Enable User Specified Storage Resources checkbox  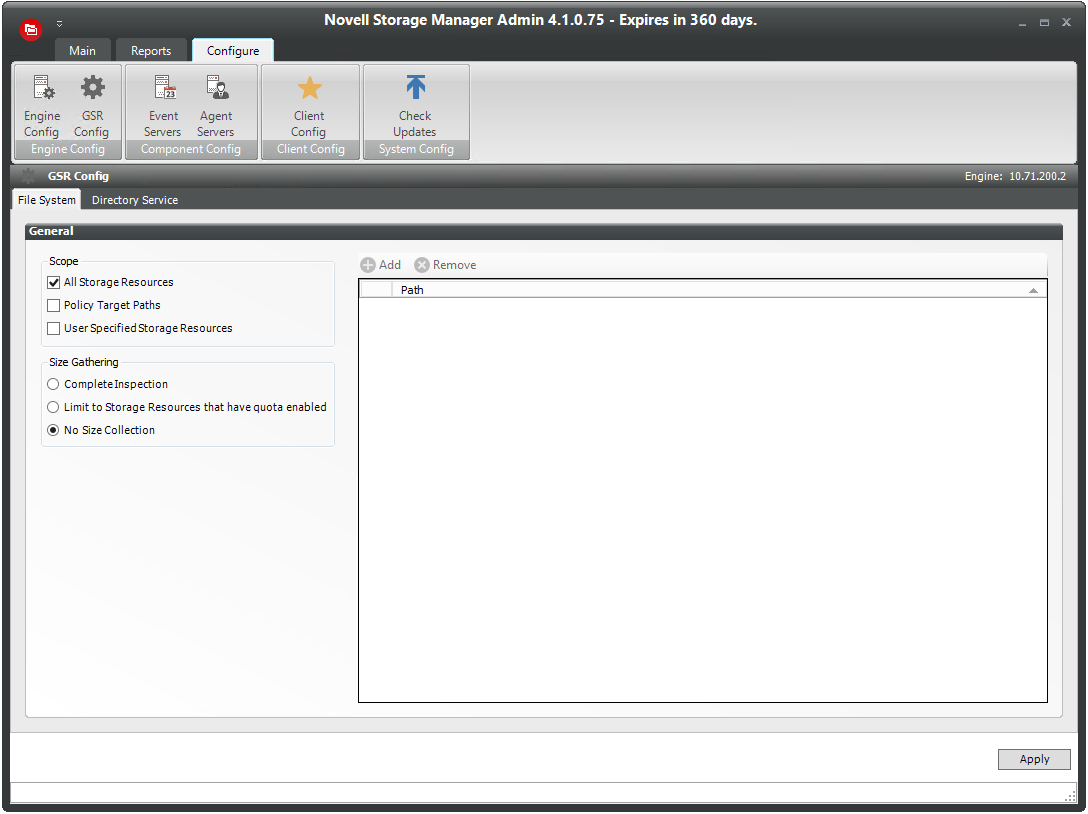[x=53, y=328]
